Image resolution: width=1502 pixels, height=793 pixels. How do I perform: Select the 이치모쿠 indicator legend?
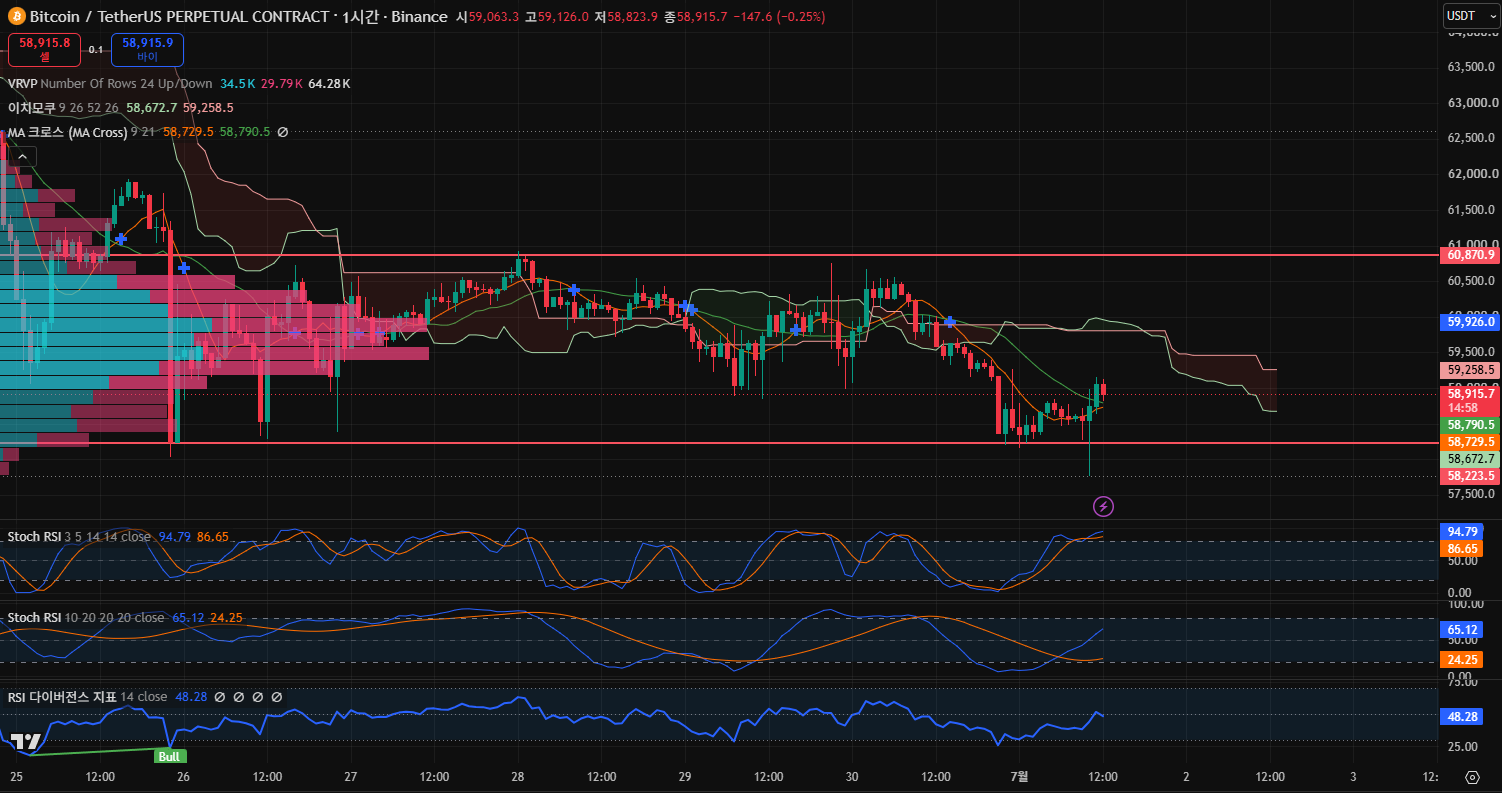(120, 108)
